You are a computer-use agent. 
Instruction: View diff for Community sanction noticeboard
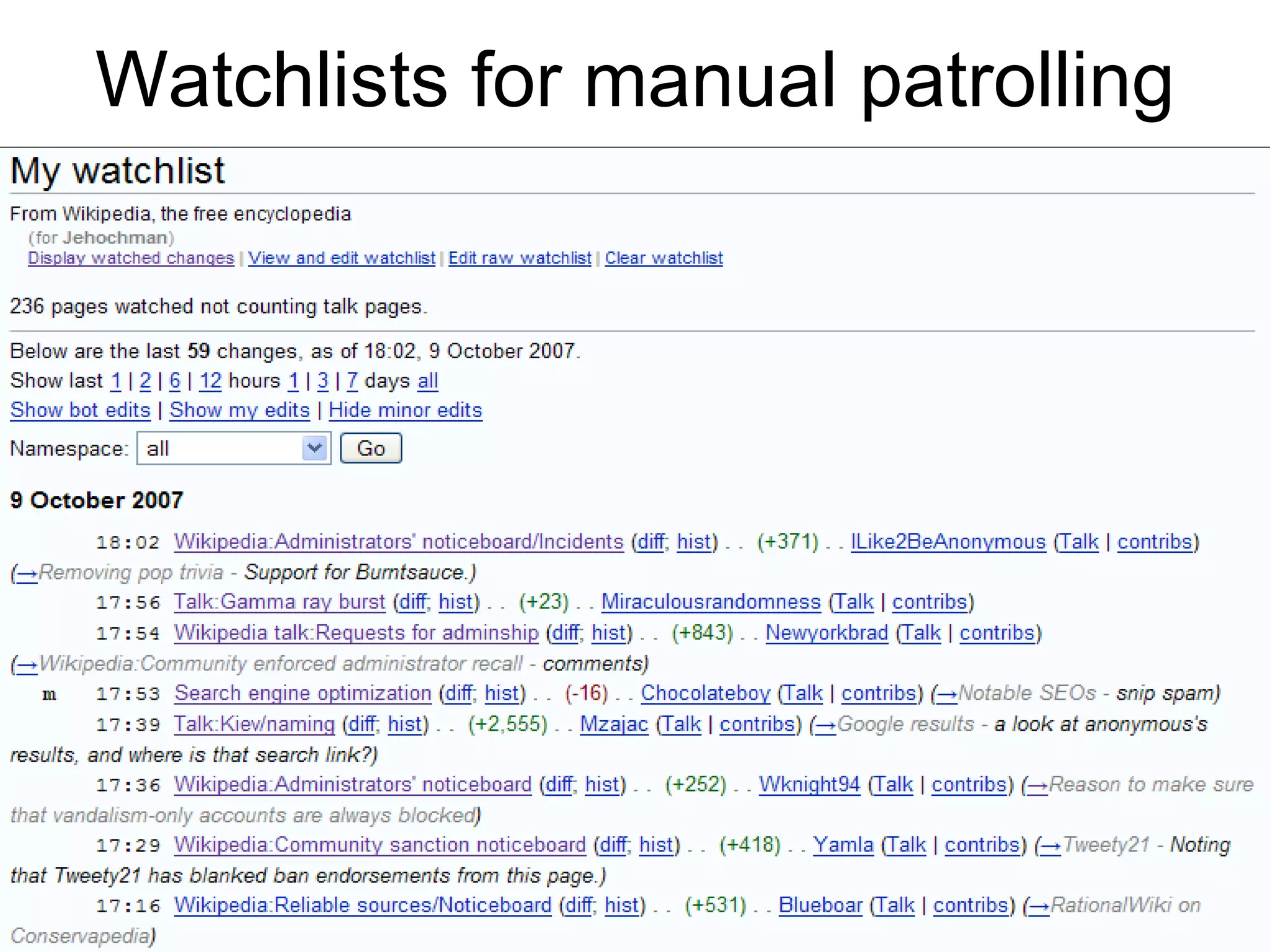[613, 844]
